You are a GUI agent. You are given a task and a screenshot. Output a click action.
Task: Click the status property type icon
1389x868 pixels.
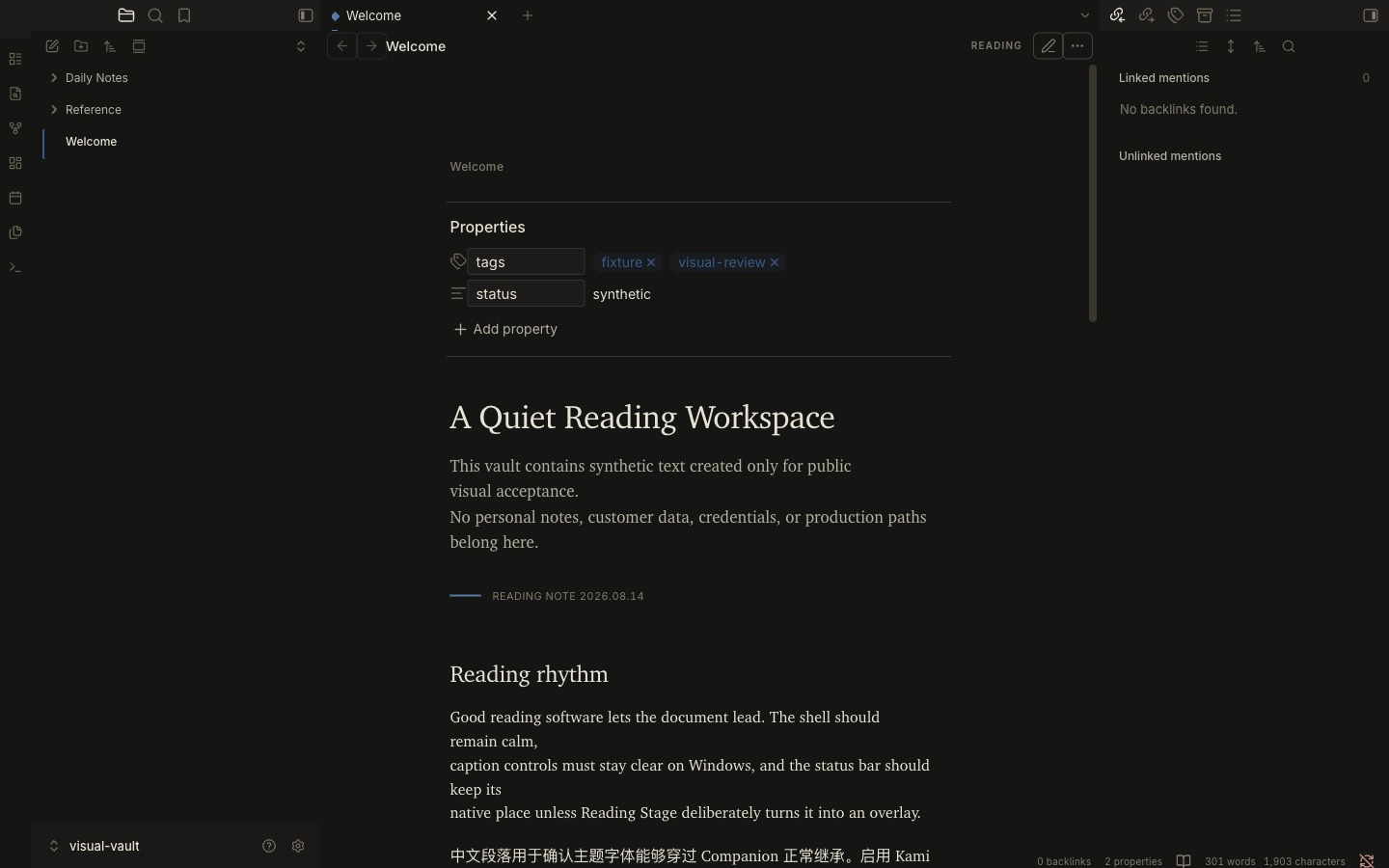pyautogui.click(x=458, y=294)
